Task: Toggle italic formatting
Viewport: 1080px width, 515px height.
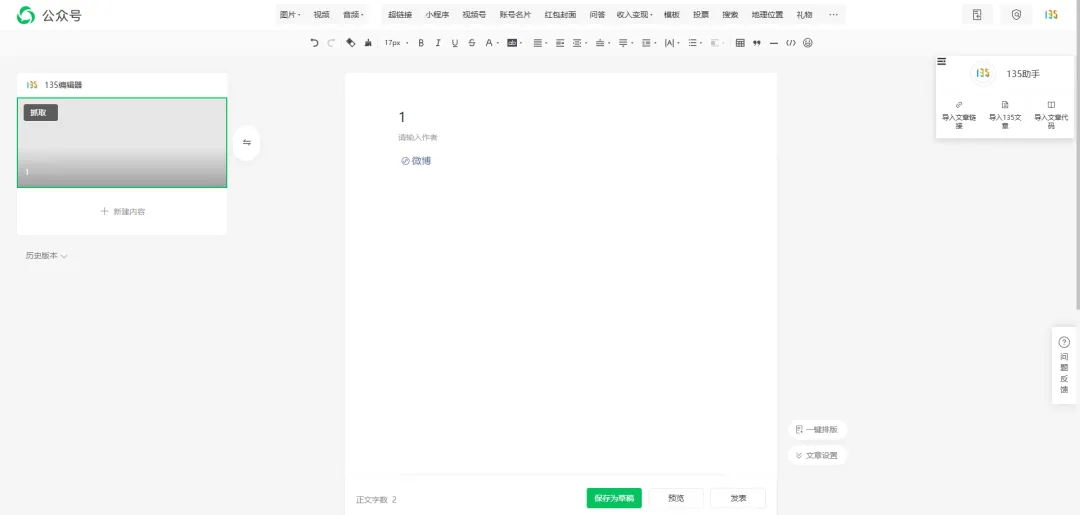Action: (438, 43)
